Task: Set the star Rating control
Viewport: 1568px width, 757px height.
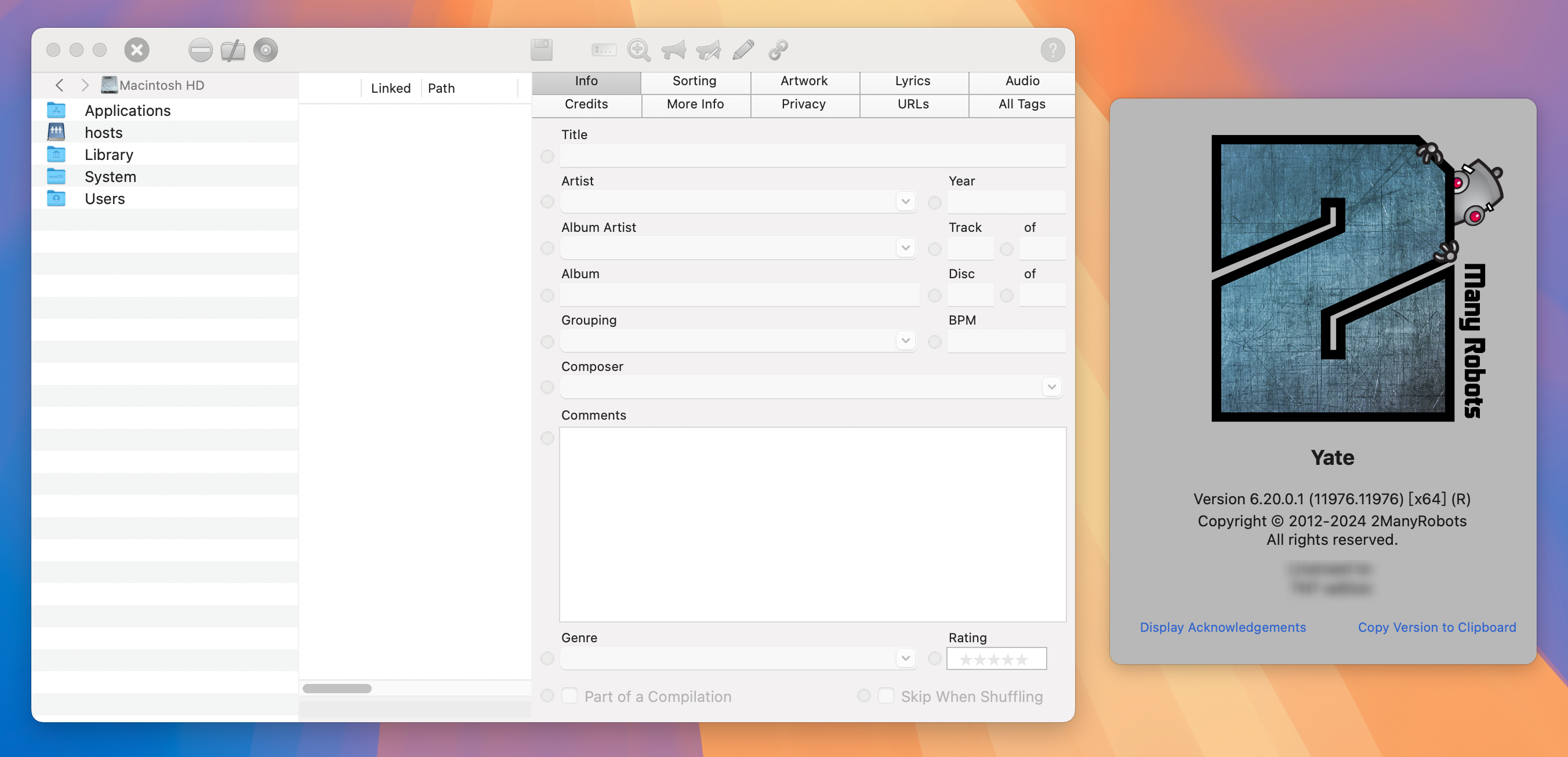Action: point(996,659)
